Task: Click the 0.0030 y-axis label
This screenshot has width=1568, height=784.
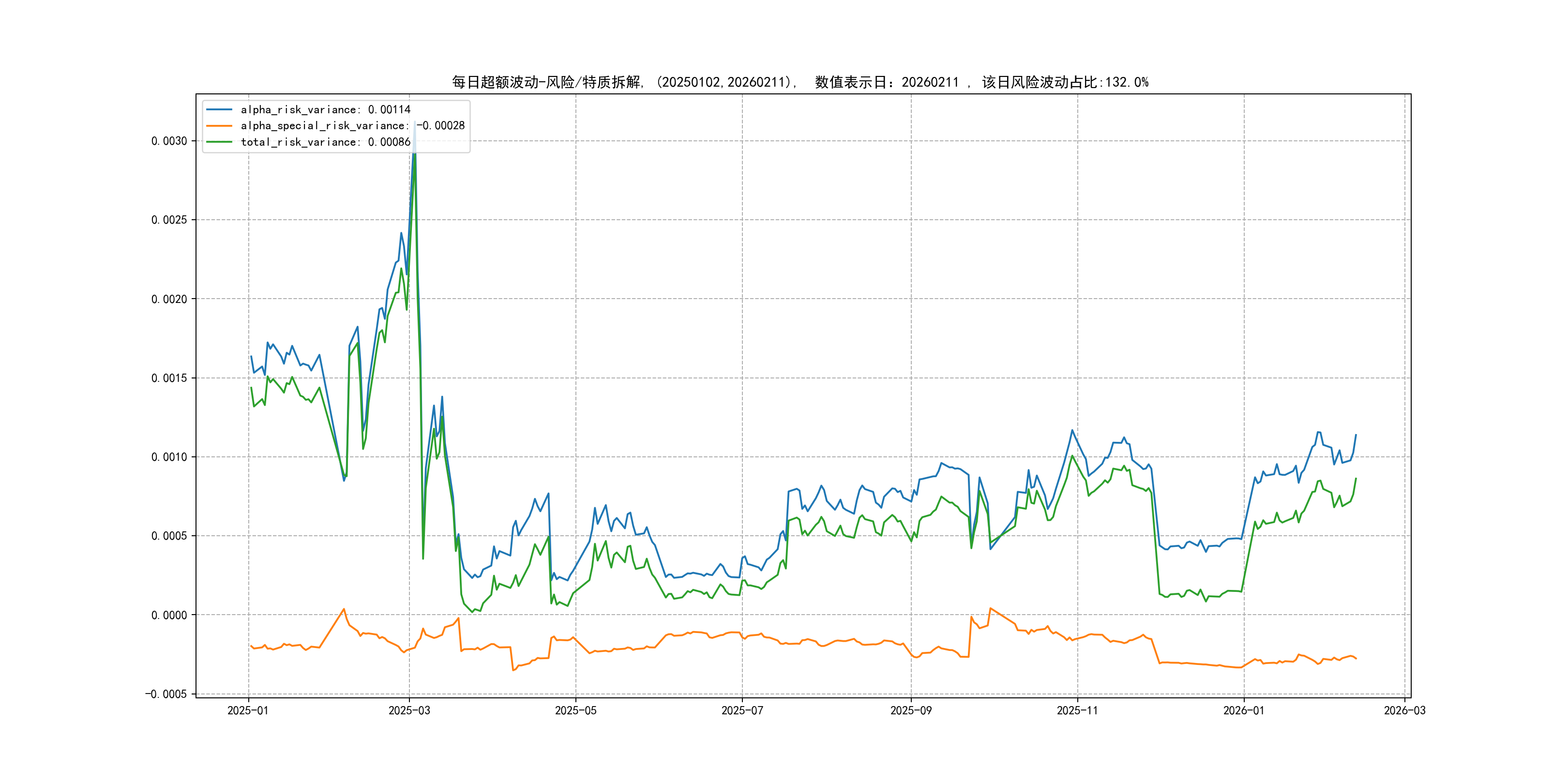Action: coord(169,141)
